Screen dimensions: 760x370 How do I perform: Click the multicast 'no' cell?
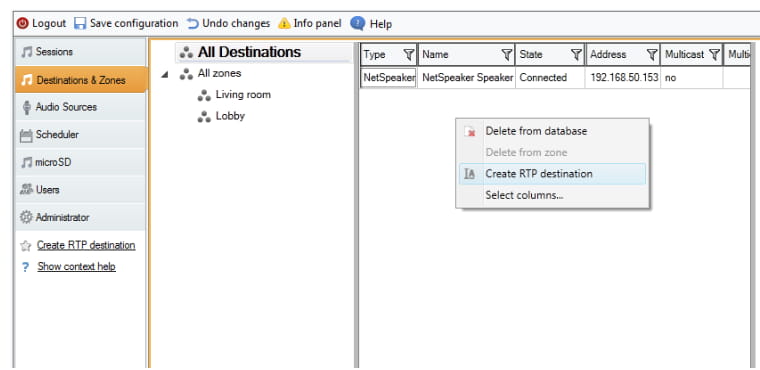click(692, 78)
